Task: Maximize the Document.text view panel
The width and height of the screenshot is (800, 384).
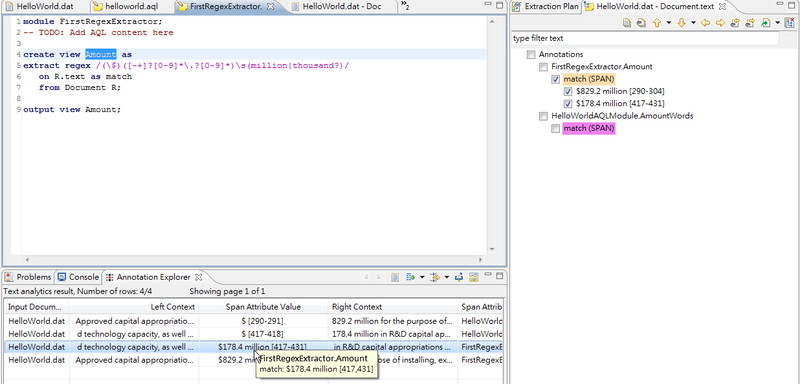Action: click(792, 5)
